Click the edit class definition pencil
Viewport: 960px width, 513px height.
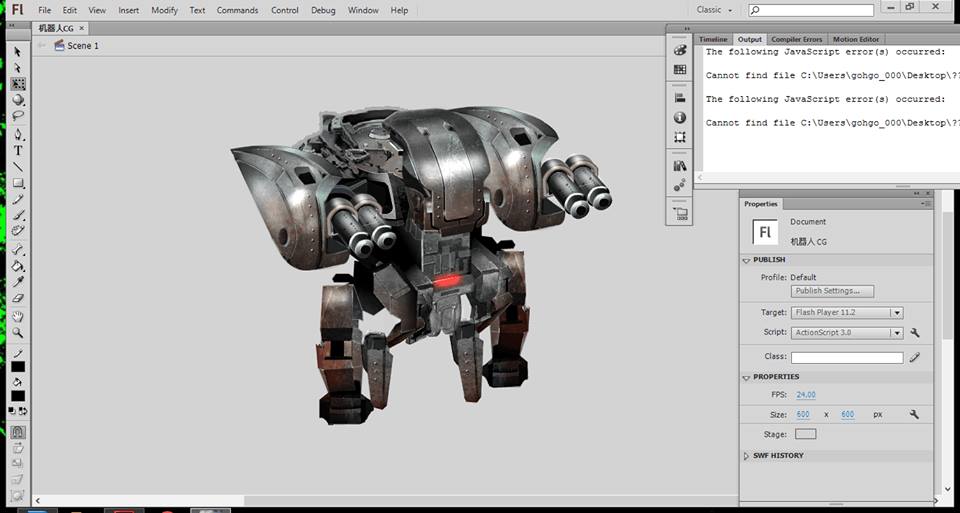(915, 358)
